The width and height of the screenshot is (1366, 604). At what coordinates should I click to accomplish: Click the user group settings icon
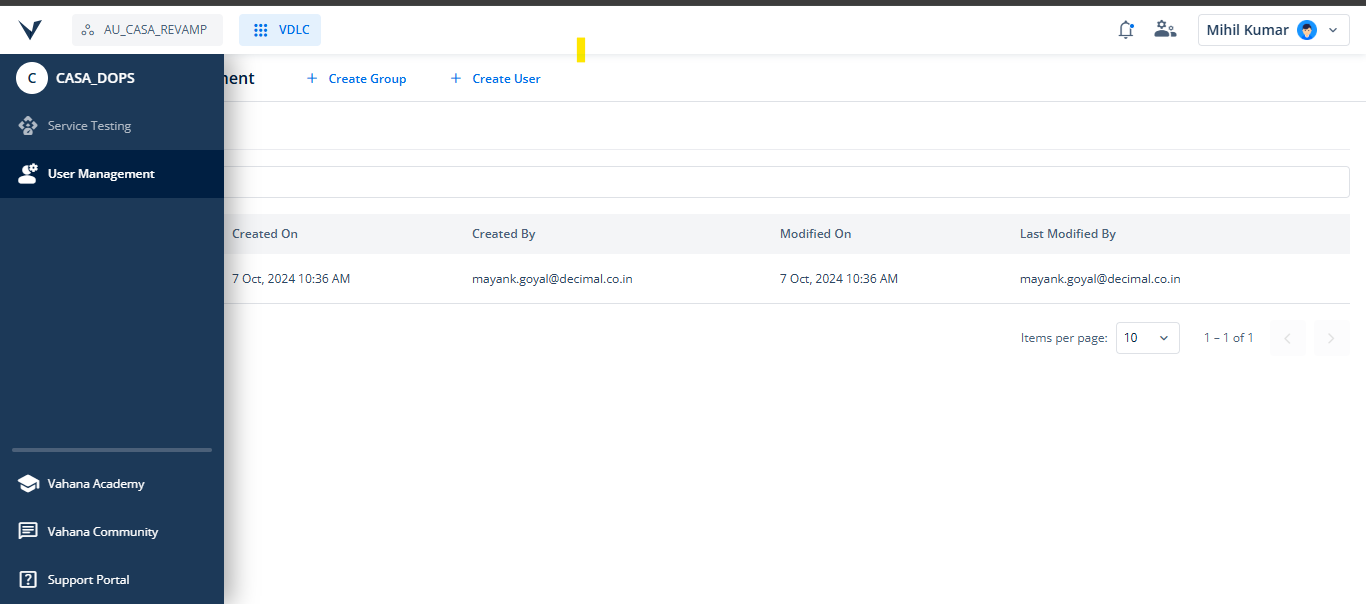[x=1165, y=29]
